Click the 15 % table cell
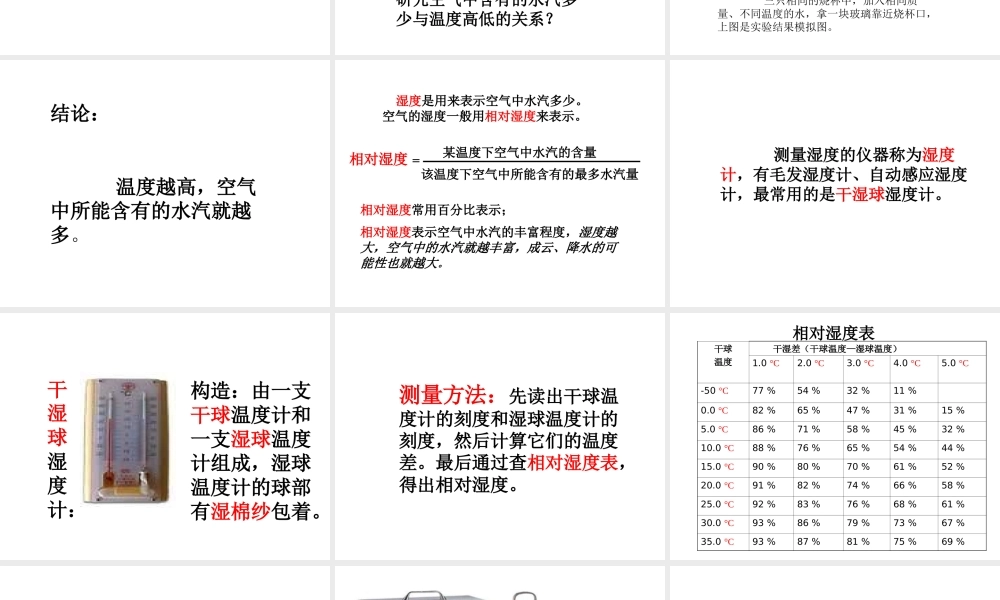This screenshot has width=1000, height=600. (953, 410)
